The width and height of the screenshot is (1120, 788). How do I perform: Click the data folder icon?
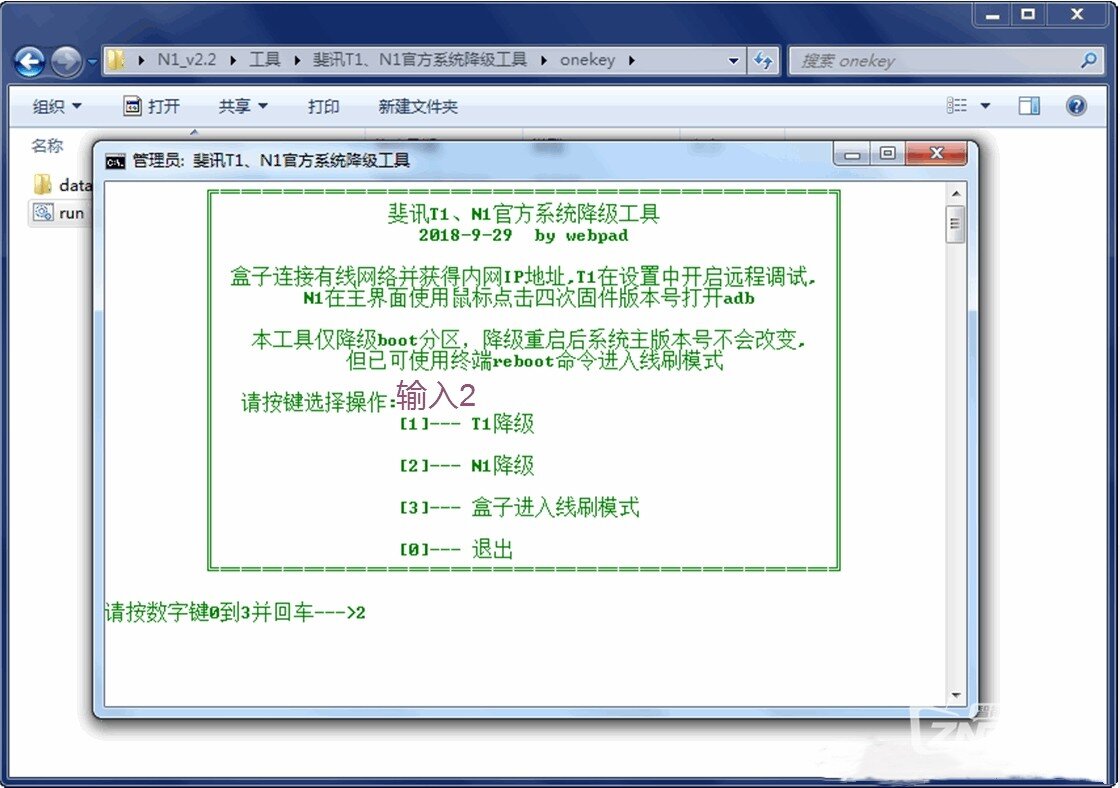pyautogui.click(x=43, y=184)
